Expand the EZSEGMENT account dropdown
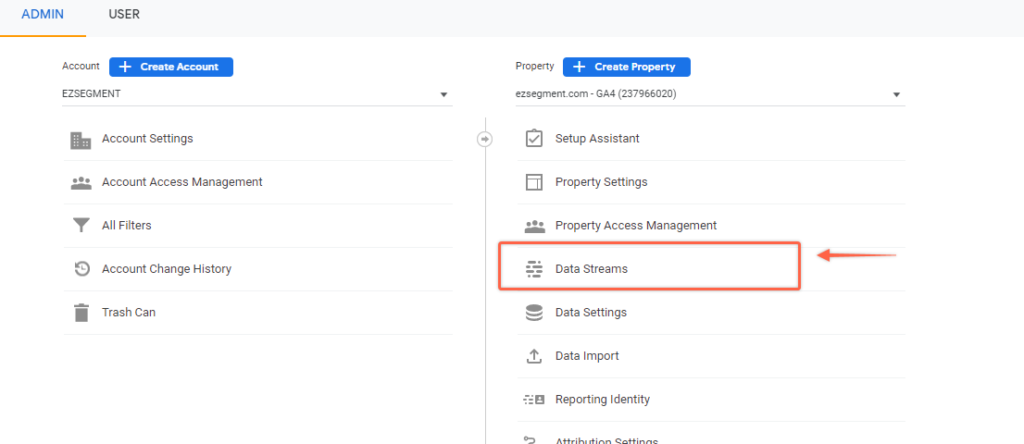Screen dimensions: 1024x444 point(257,94)
